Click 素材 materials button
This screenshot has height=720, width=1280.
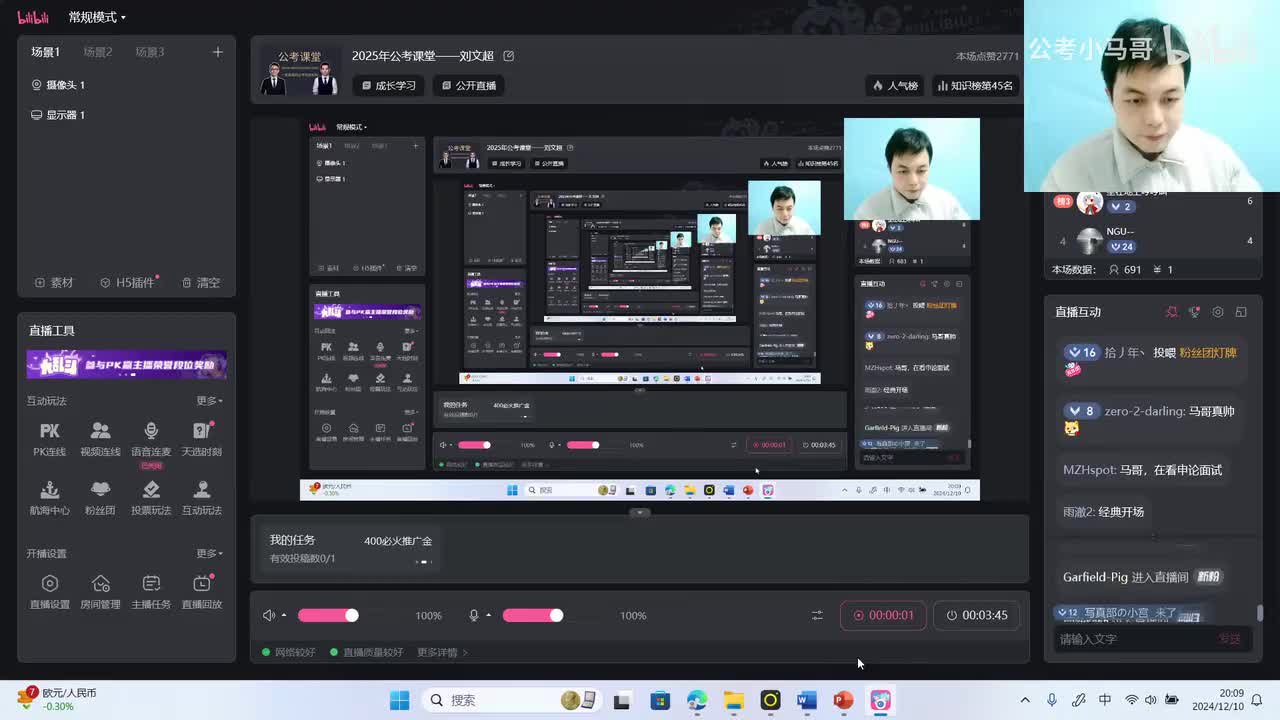click(54, 283)
